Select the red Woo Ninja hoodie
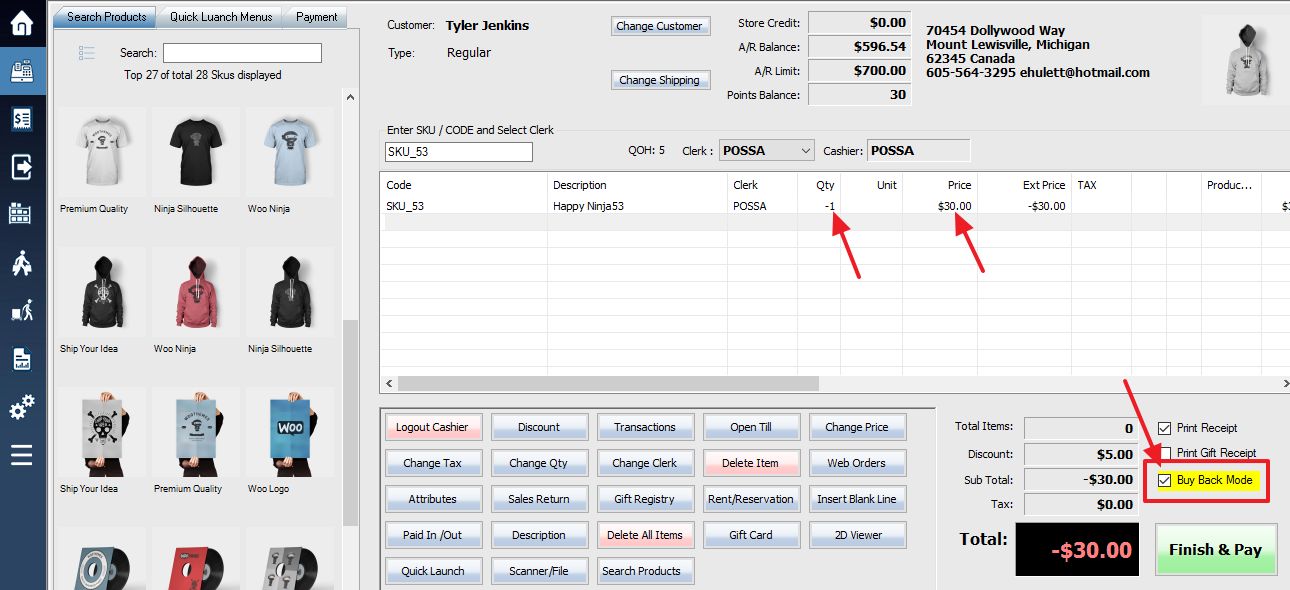Viewport: 1290px width, 590px height. click(195, 293)
